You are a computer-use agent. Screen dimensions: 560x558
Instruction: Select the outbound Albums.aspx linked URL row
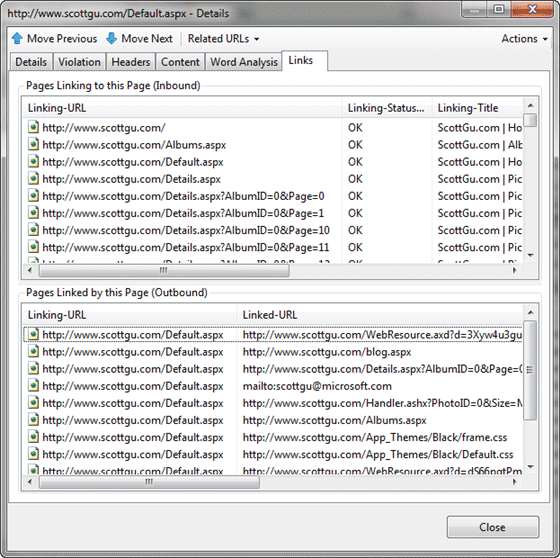click(273, 420)
